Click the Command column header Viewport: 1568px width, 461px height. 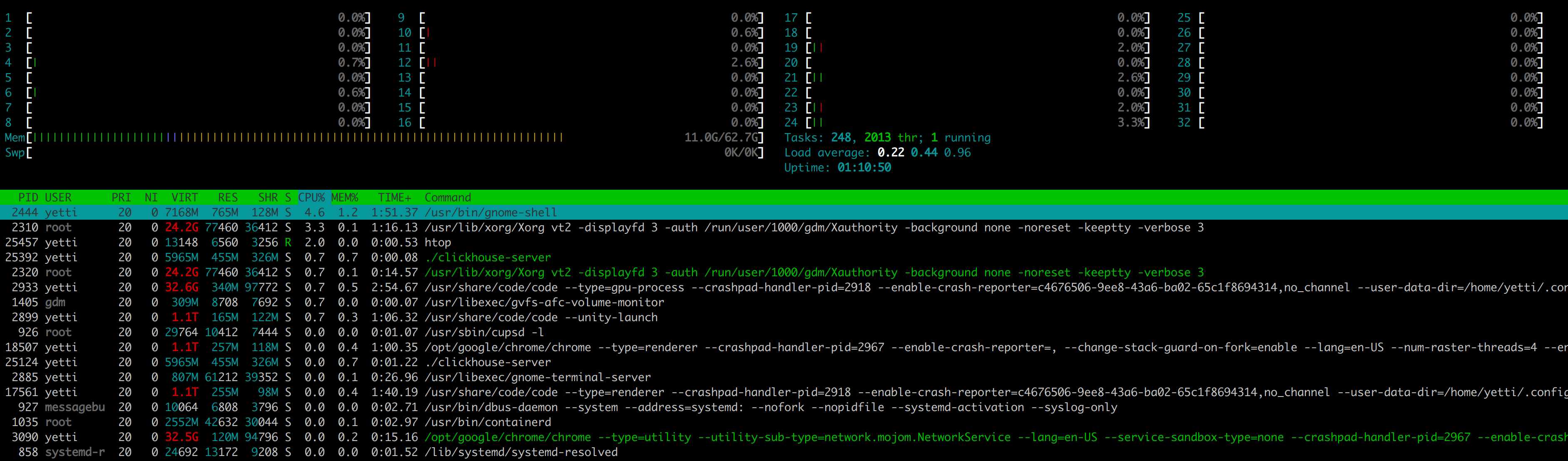coord(448,198)
